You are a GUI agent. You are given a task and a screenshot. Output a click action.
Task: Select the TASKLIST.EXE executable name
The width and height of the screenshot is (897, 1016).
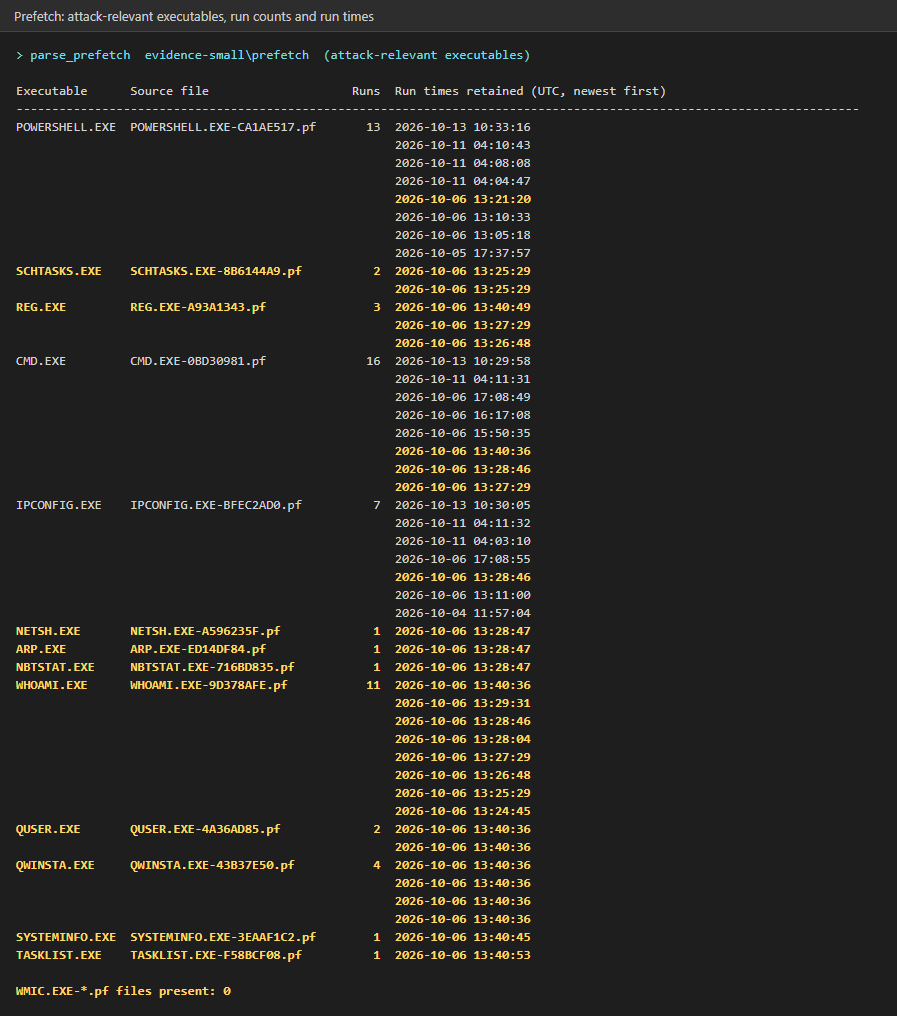point(59,955)
